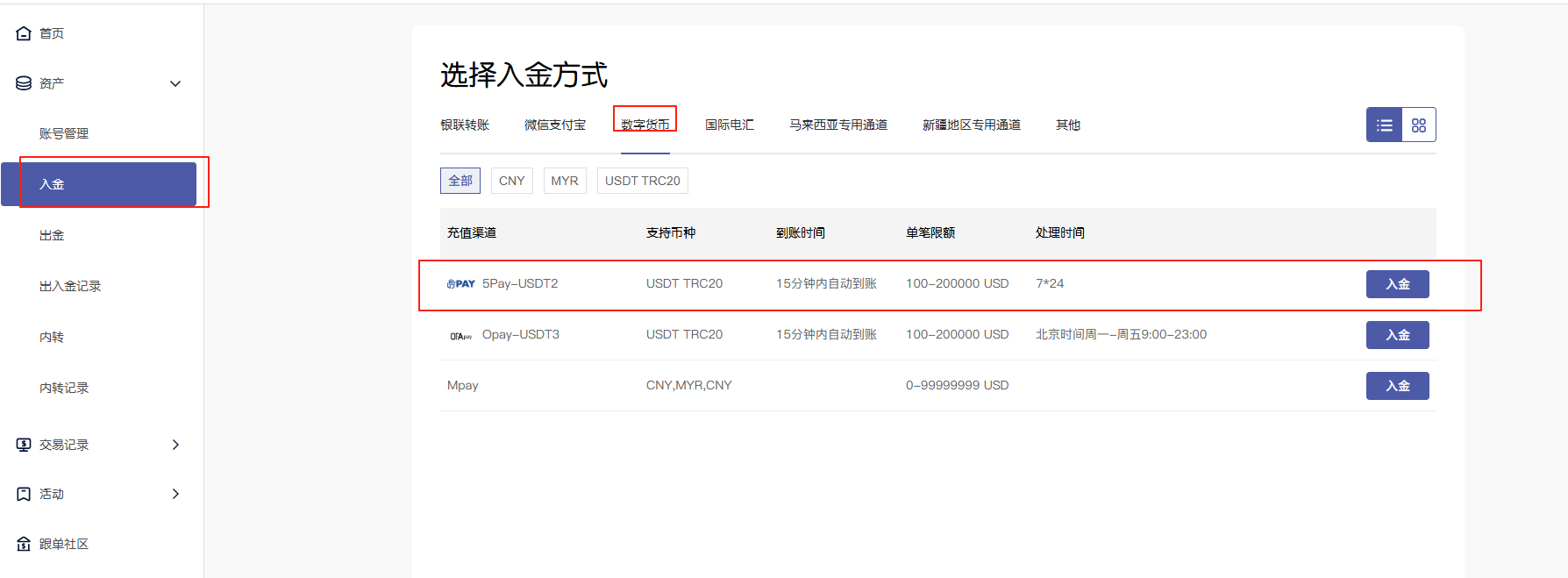Image resolution: width=1568 pixels, height=578 pixels.
Task: Click the 5Pay-USDT2 channel name
Action: click(x=520, y=284)
